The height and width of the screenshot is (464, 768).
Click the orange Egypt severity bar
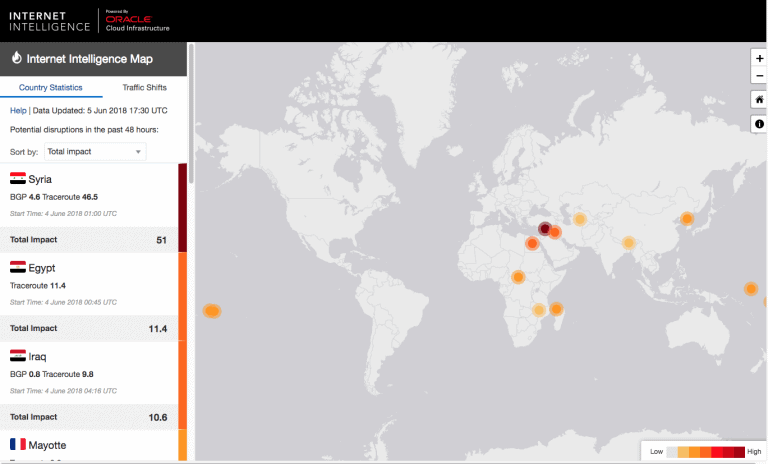(182, 296)
